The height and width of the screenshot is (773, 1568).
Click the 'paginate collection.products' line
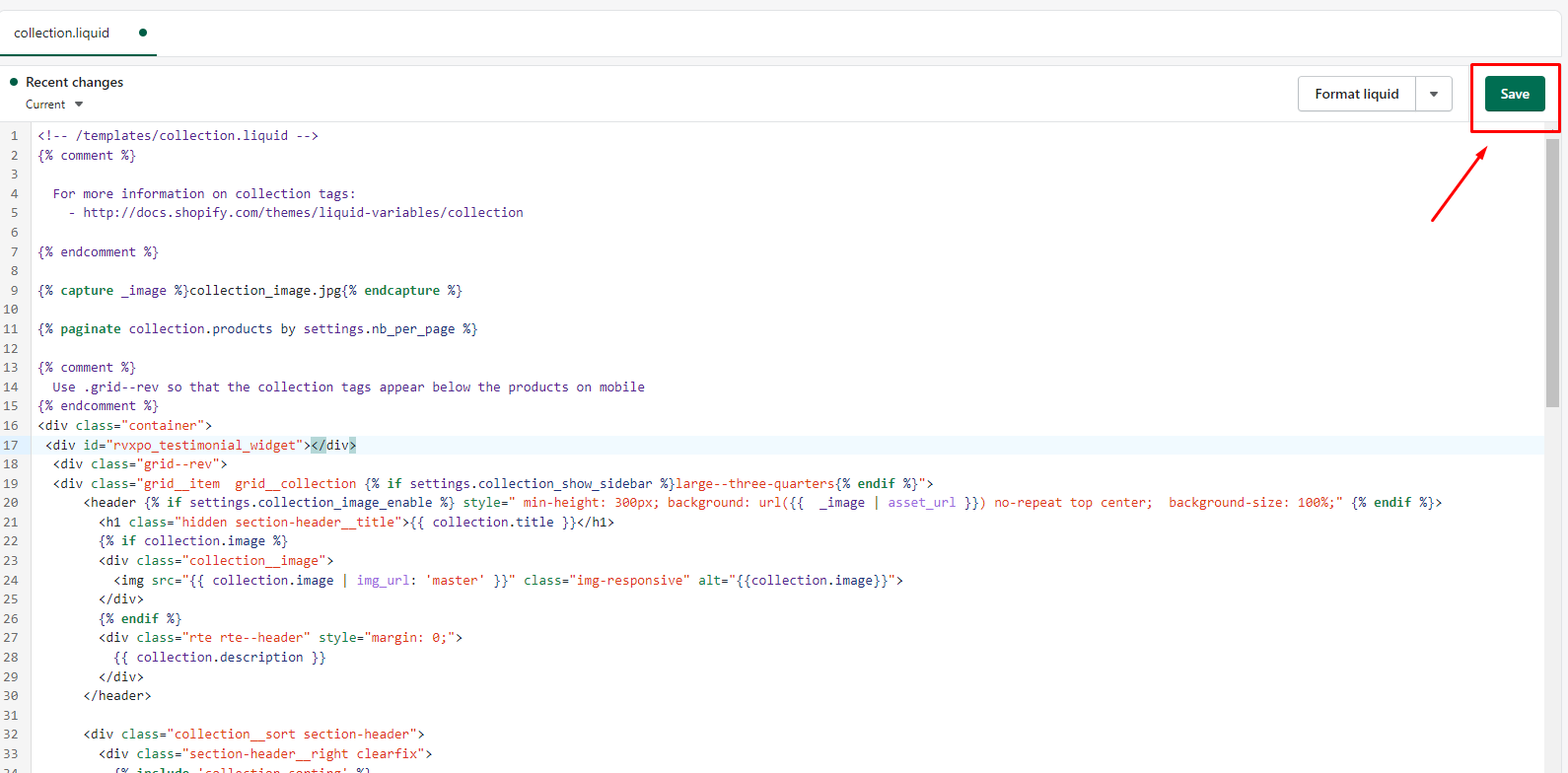[x=257, y=328]
